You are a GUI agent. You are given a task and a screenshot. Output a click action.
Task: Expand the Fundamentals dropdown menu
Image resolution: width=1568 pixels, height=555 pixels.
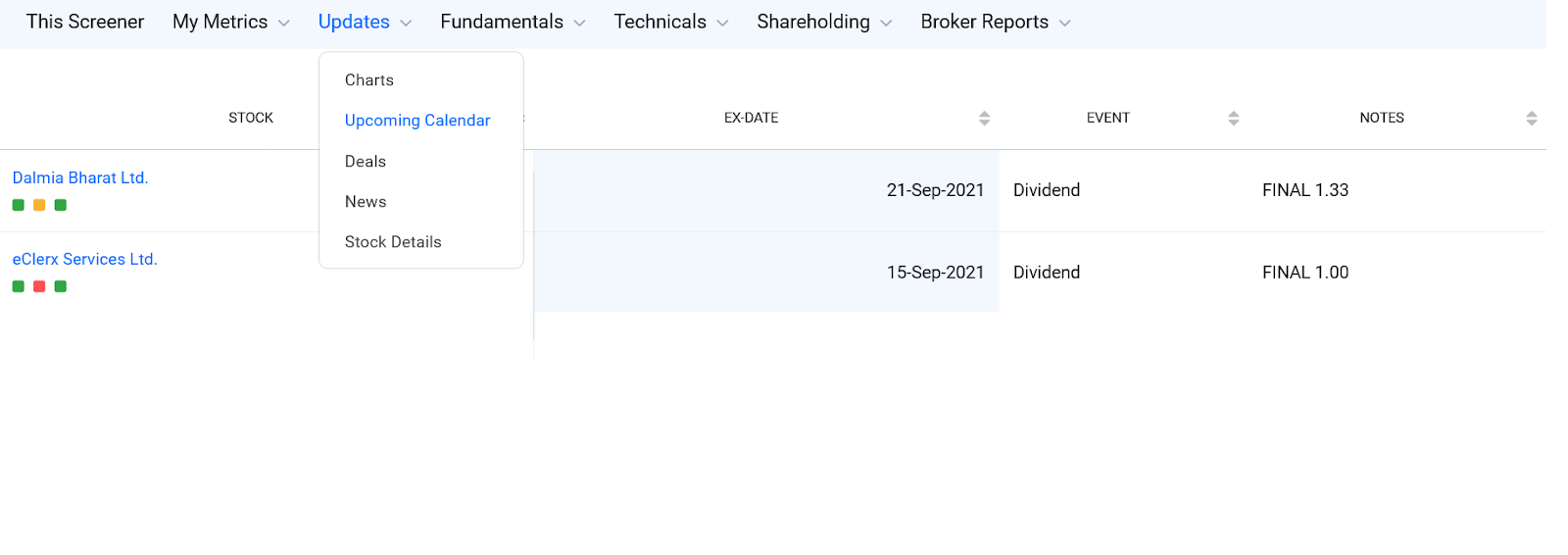[x=513, y=22]
